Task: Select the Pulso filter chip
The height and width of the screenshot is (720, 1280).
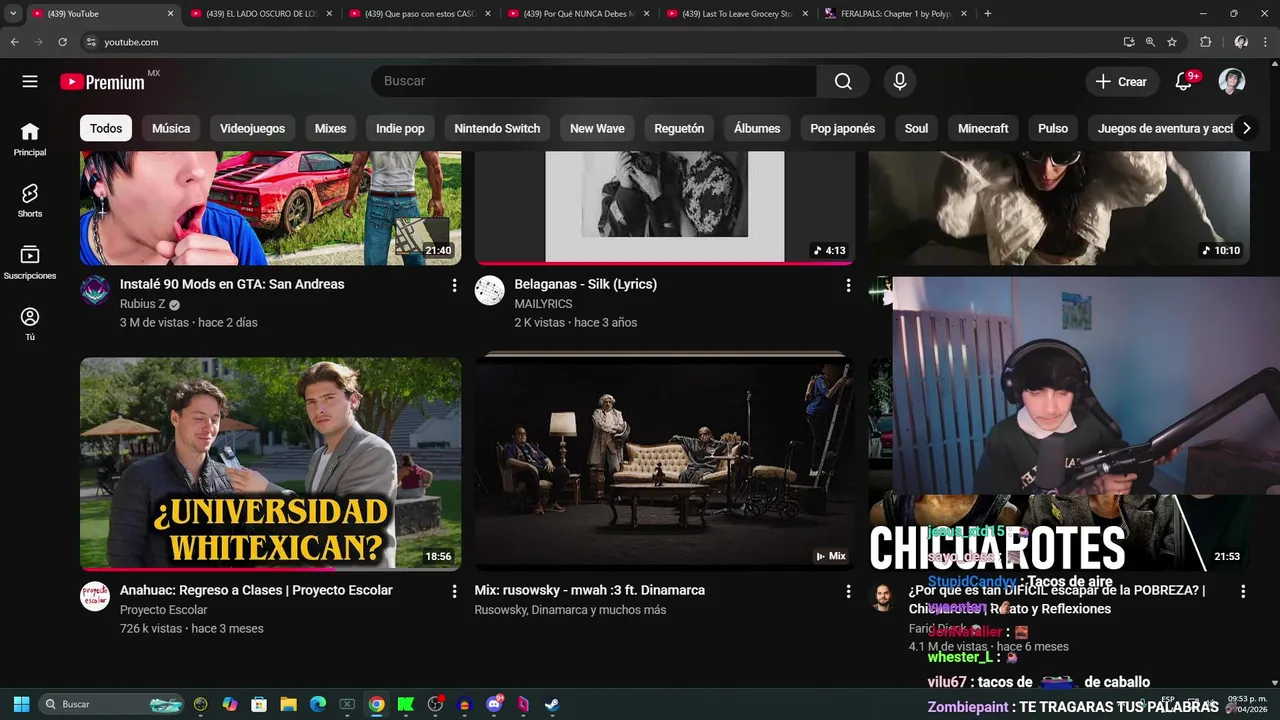Action: [1053, 128]
